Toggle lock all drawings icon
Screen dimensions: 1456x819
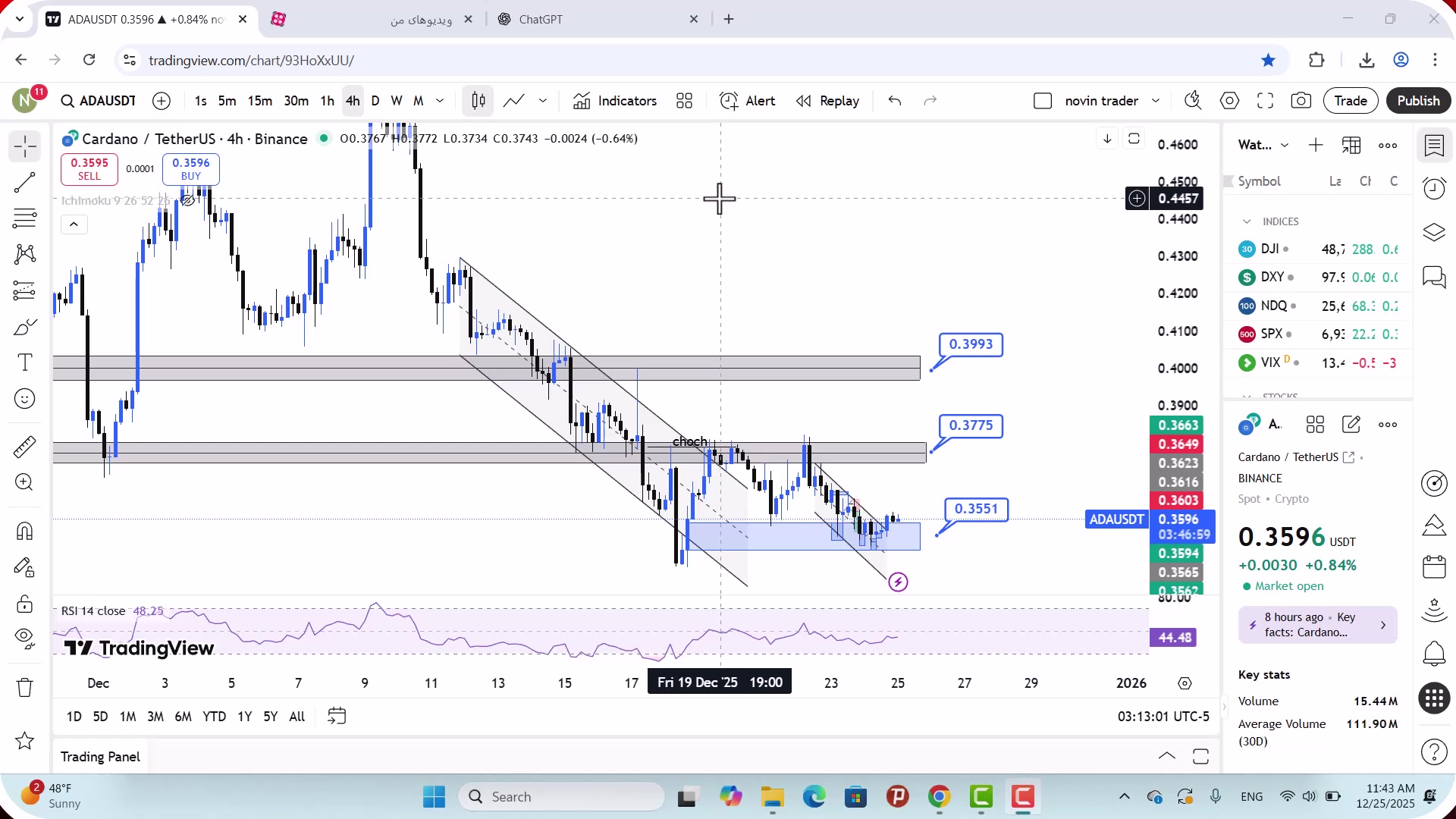click(24, 604)
